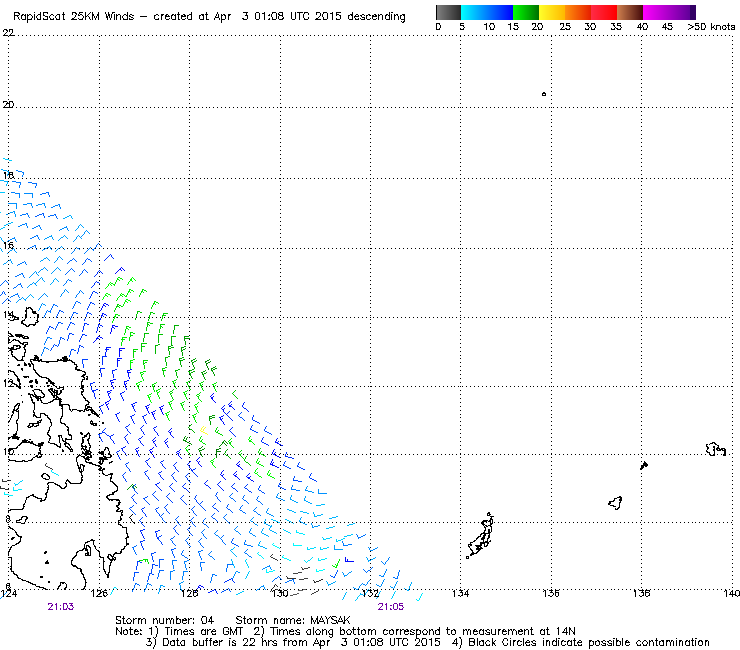Click the longitude label 132
This screenshot has width=740, height=650.
(370, 593)
